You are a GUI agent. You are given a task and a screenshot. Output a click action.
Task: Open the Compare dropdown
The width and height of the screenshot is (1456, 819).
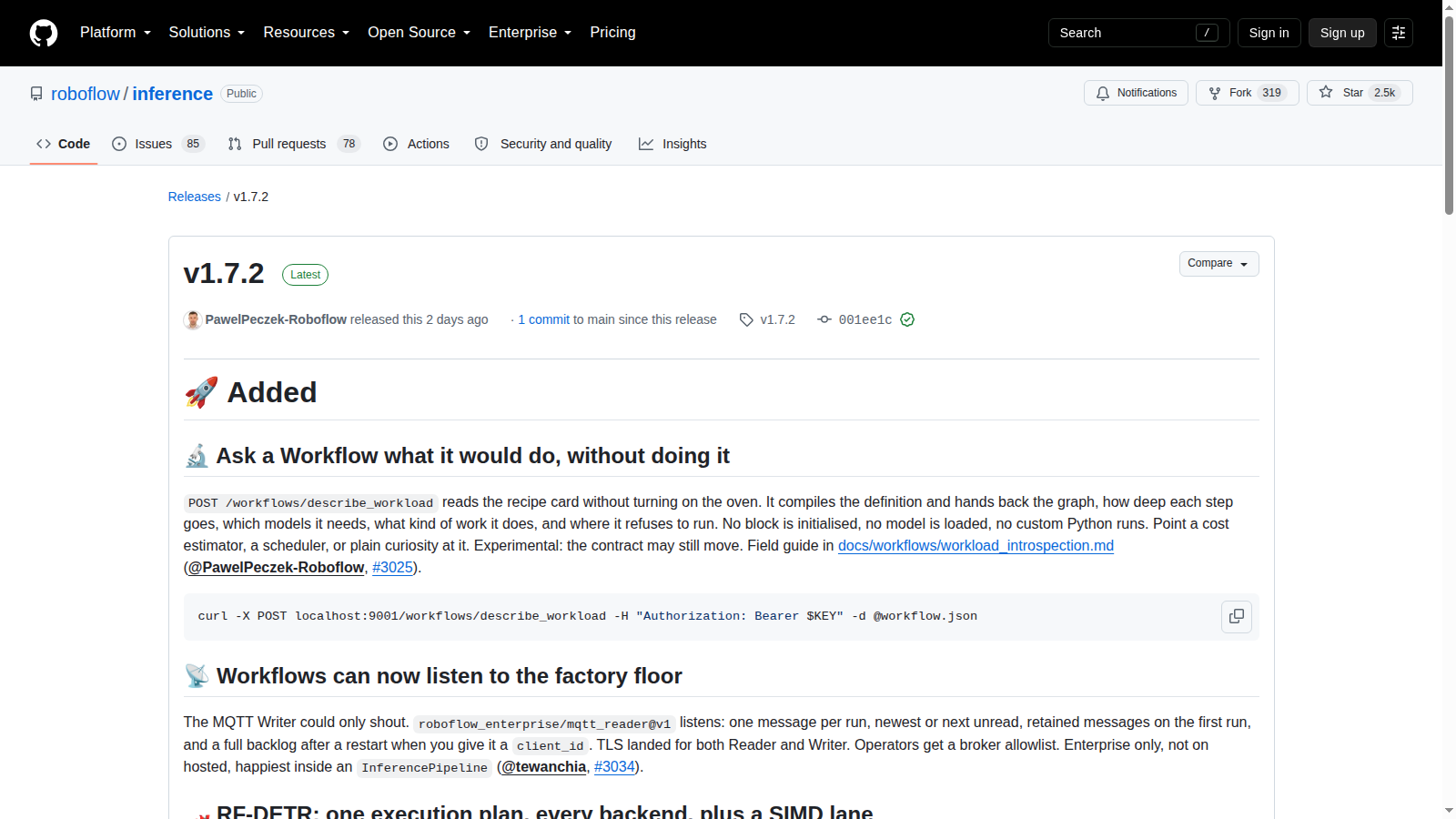click(x=1218, y=264)
